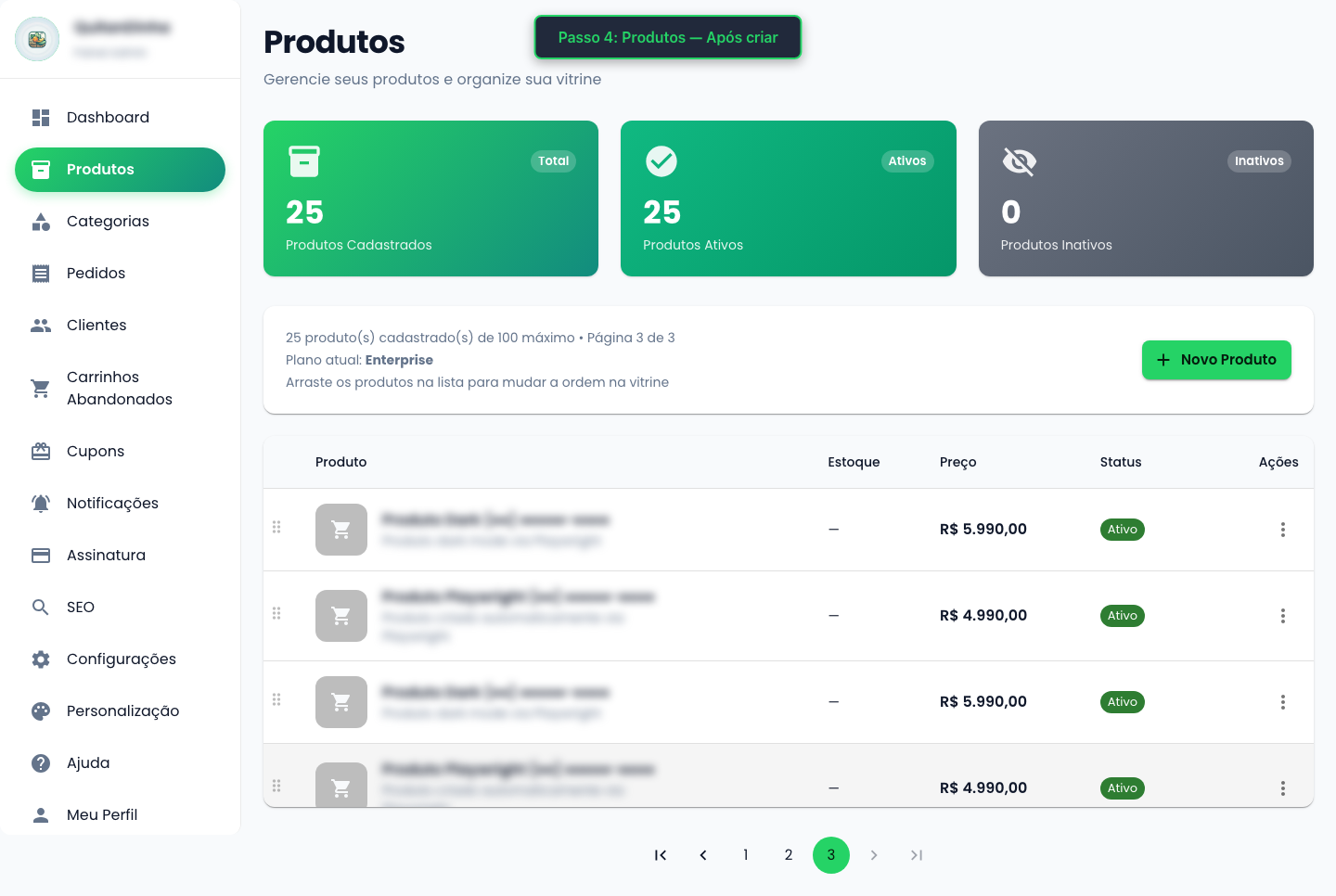Click the skip-to-first-page pagination icon

(660, 855)
